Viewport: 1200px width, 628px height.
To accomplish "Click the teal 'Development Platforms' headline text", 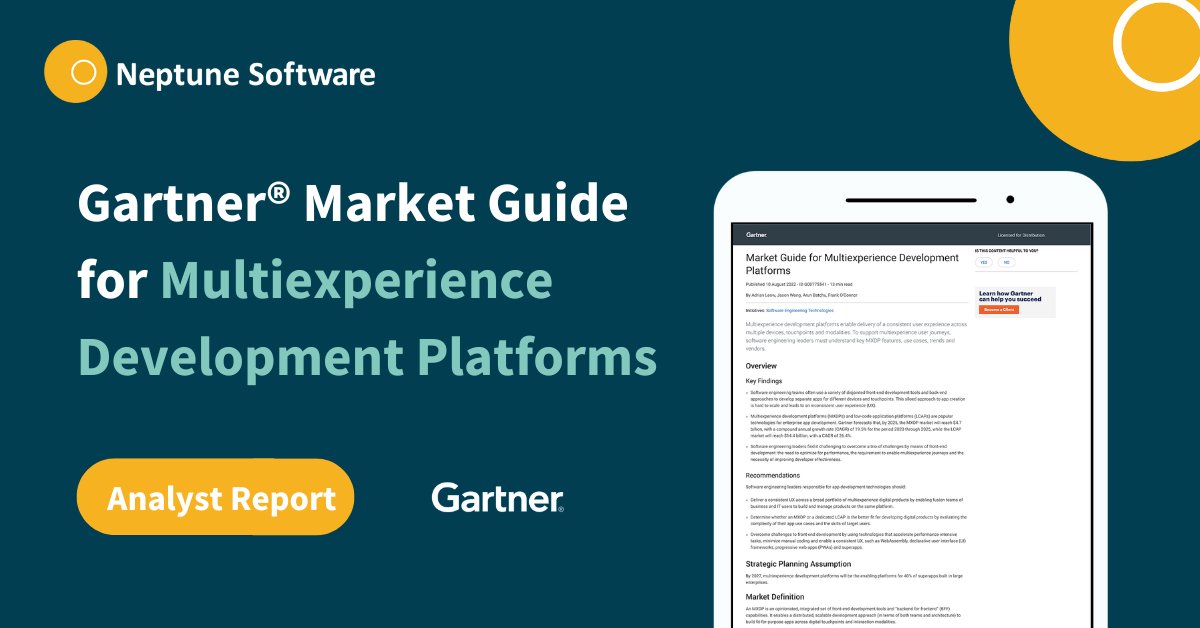I will point(368,358).
